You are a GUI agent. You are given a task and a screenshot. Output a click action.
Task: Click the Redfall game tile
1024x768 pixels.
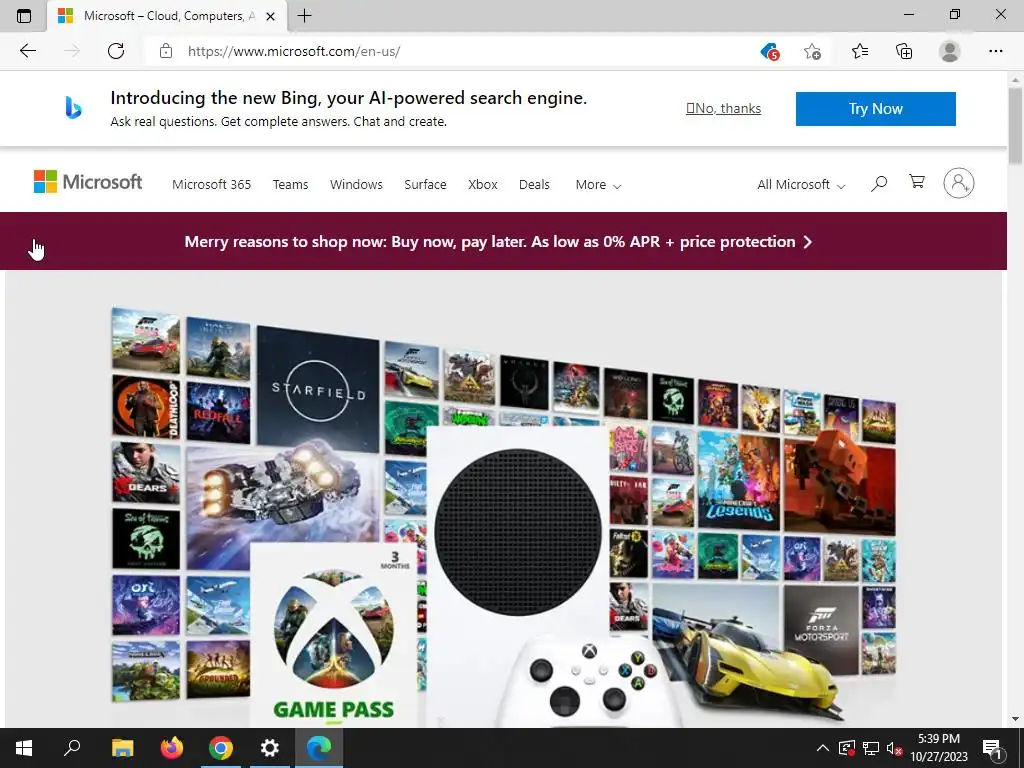click(x=217, y=413)
